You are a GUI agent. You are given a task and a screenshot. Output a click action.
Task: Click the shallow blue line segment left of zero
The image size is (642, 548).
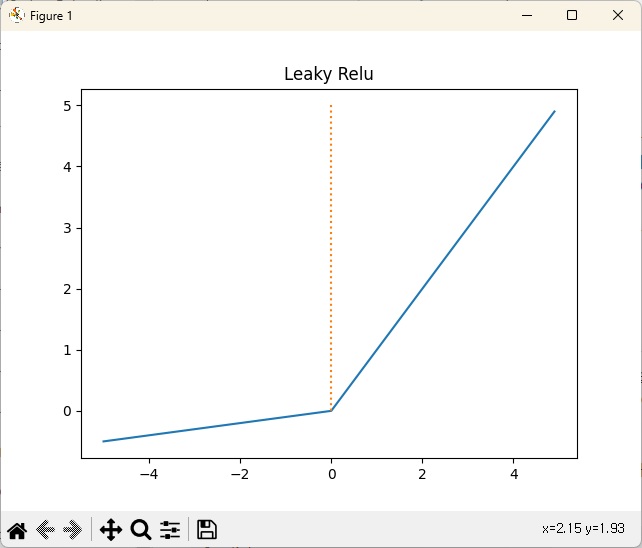(x=215, y=426)
